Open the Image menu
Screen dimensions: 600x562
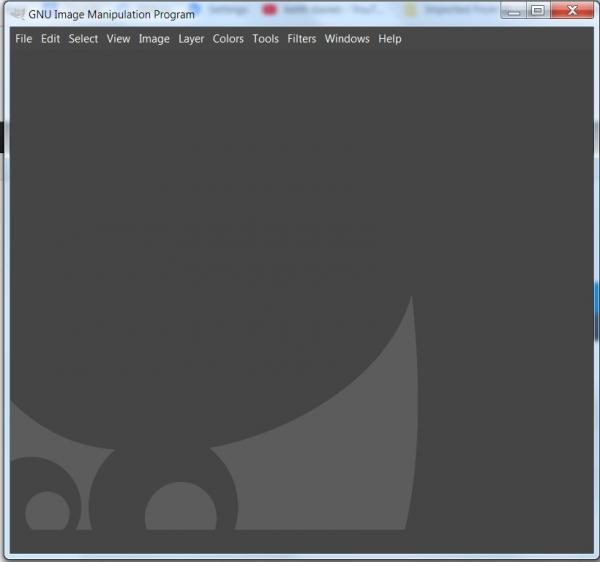pyautogui.click(x=154, y=39)
